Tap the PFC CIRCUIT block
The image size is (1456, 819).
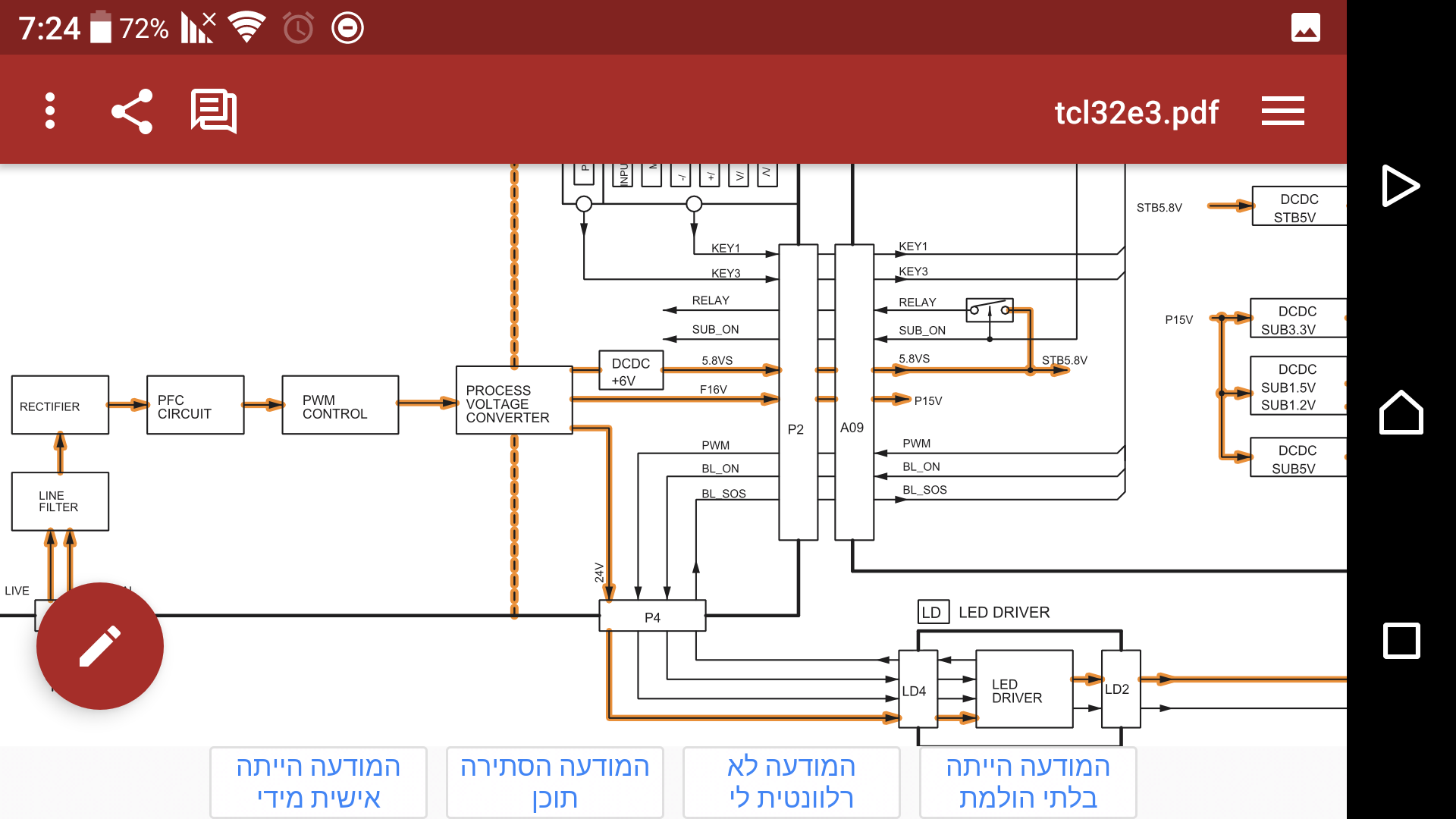(x=195, y=405)
